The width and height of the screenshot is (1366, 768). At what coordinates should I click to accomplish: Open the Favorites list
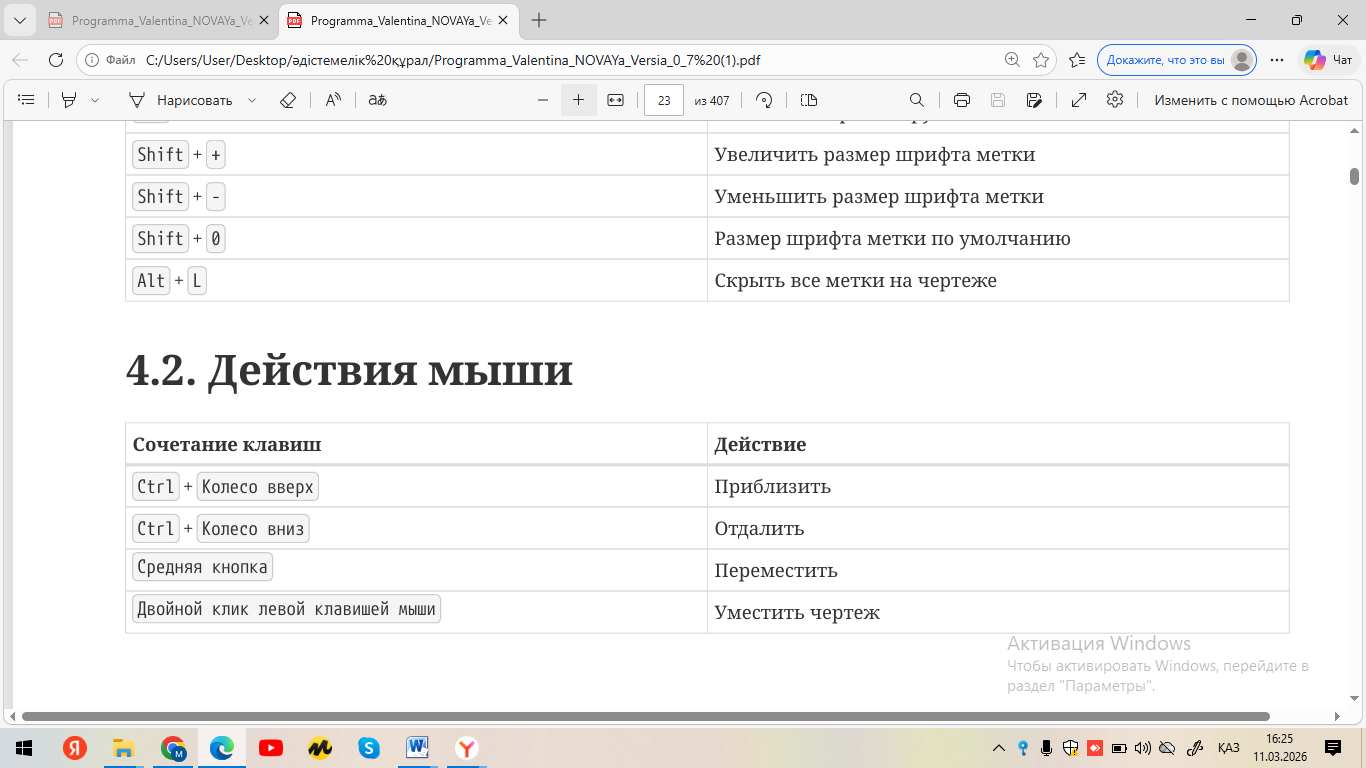click(1077, 60)
